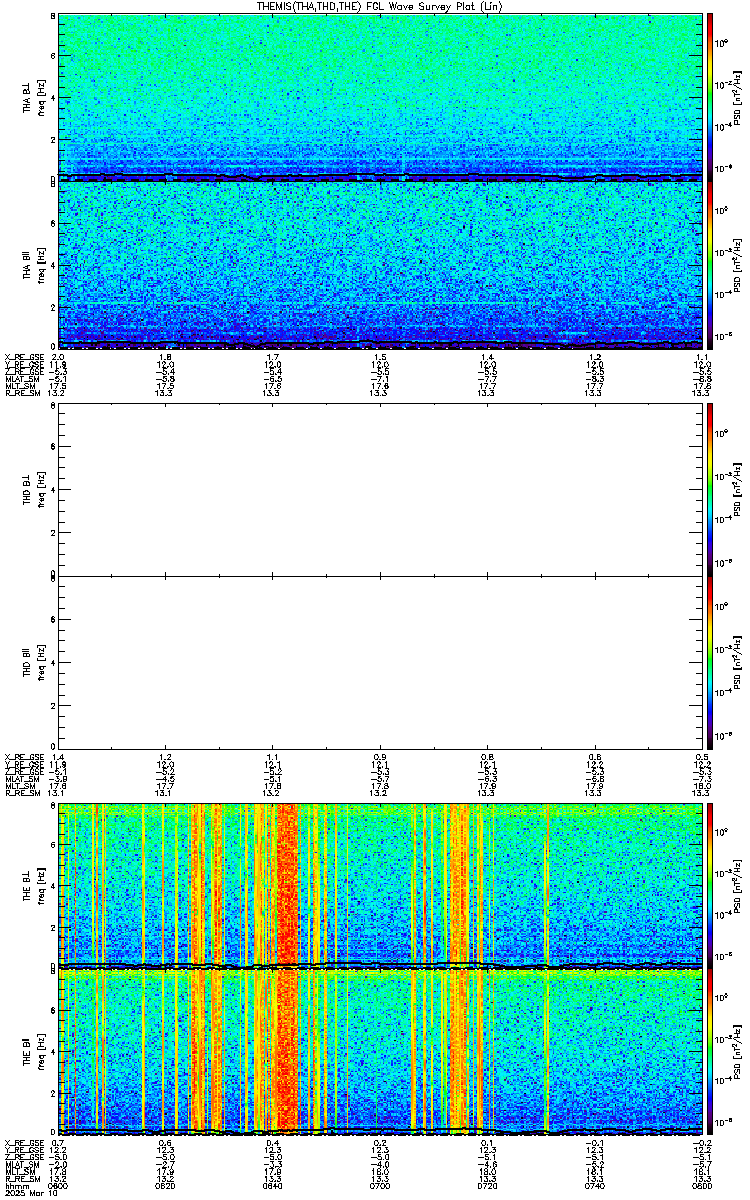Click the "hhmm" time axis label

click(x=15, y=1185)
